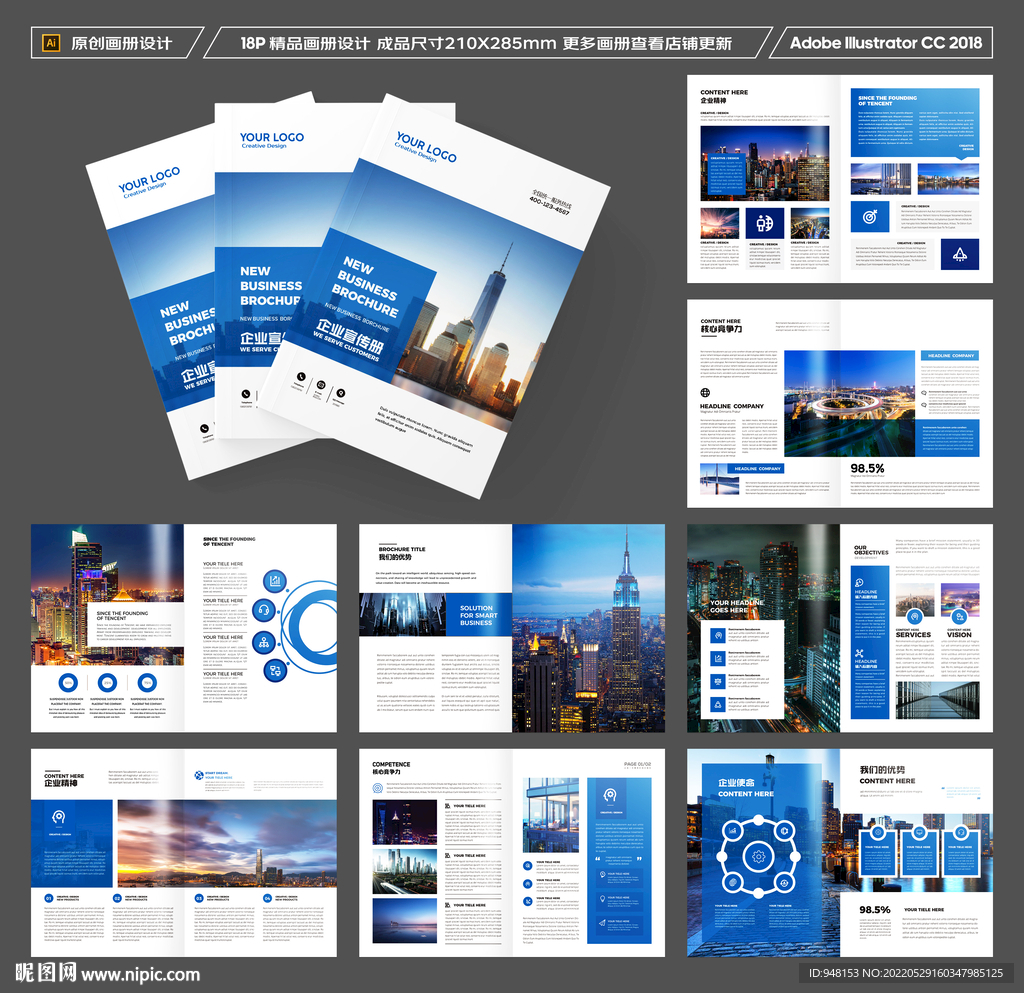The width and height of the screenshot is (1024, 993).
Task: Click the round icon above VISION heading
Action: (959, 616)
